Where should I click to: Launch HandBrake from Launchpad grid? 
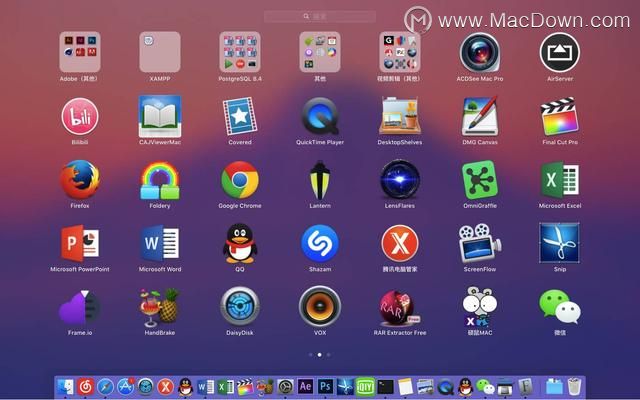pos(160,307)
